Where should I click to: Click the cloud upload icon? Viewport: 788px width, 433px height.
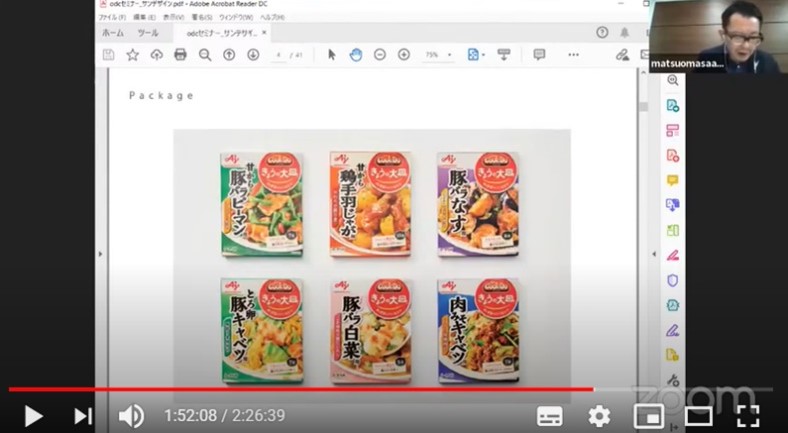156,55
